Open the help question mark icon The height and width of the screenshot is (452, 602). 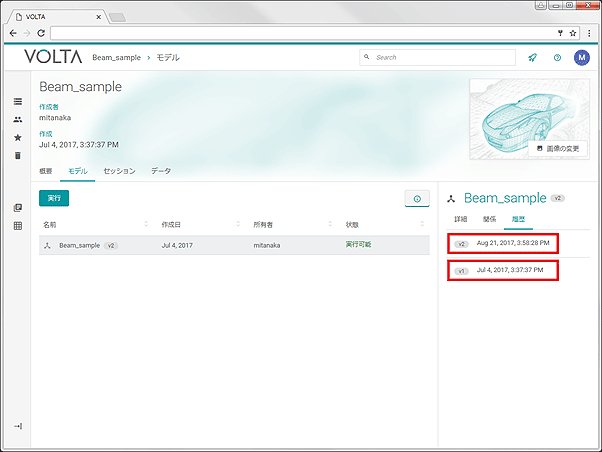(557, 58)
